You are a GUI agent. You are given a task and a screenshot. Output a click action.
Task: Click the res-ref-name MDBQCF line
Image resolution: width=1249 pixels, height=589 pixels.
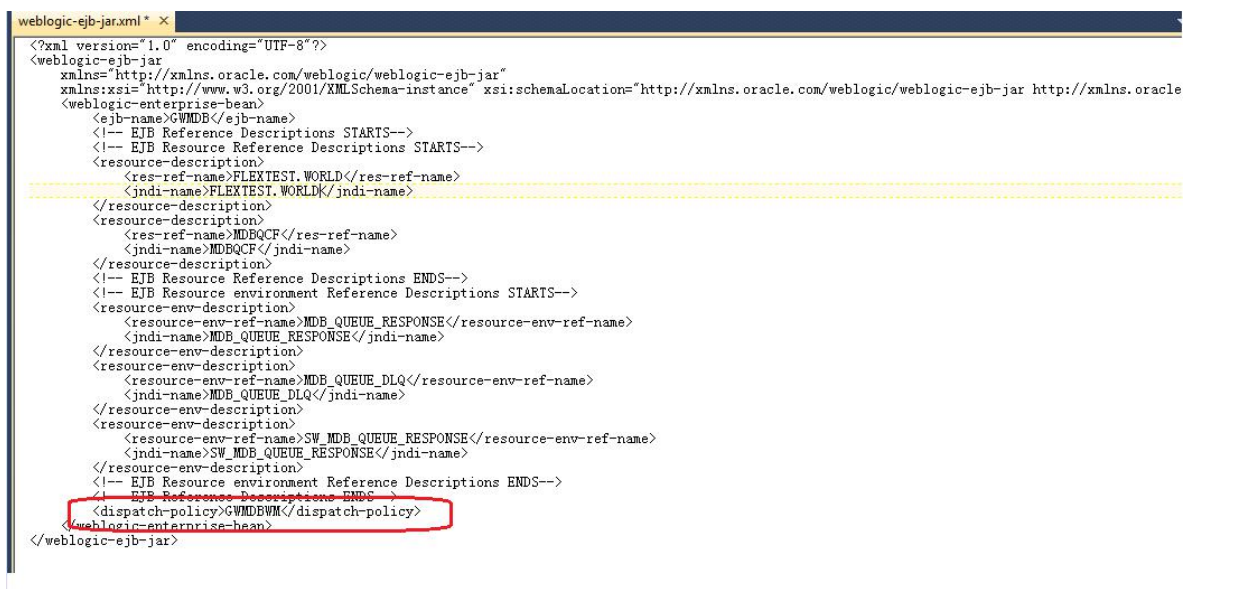click(x=260, y=235)
